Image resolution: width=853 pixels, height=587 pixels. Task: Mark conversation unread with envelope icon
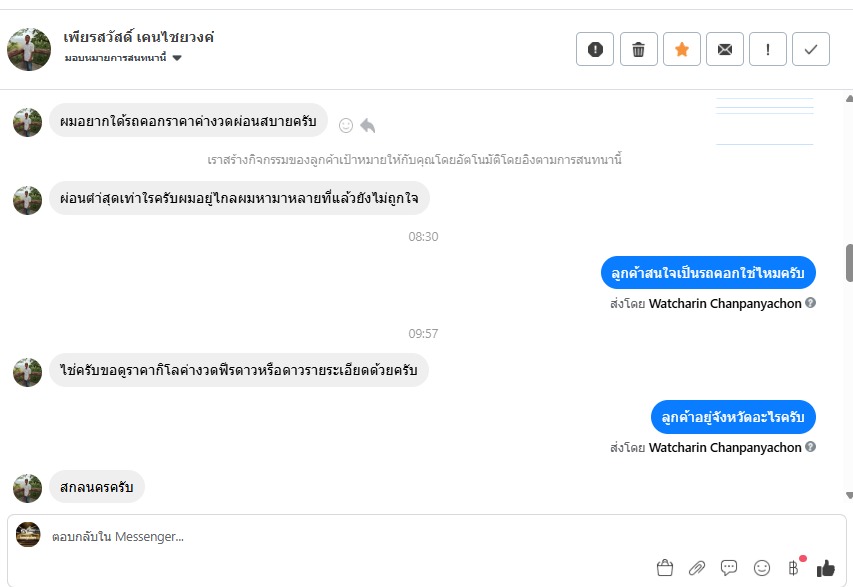[725, 49]
